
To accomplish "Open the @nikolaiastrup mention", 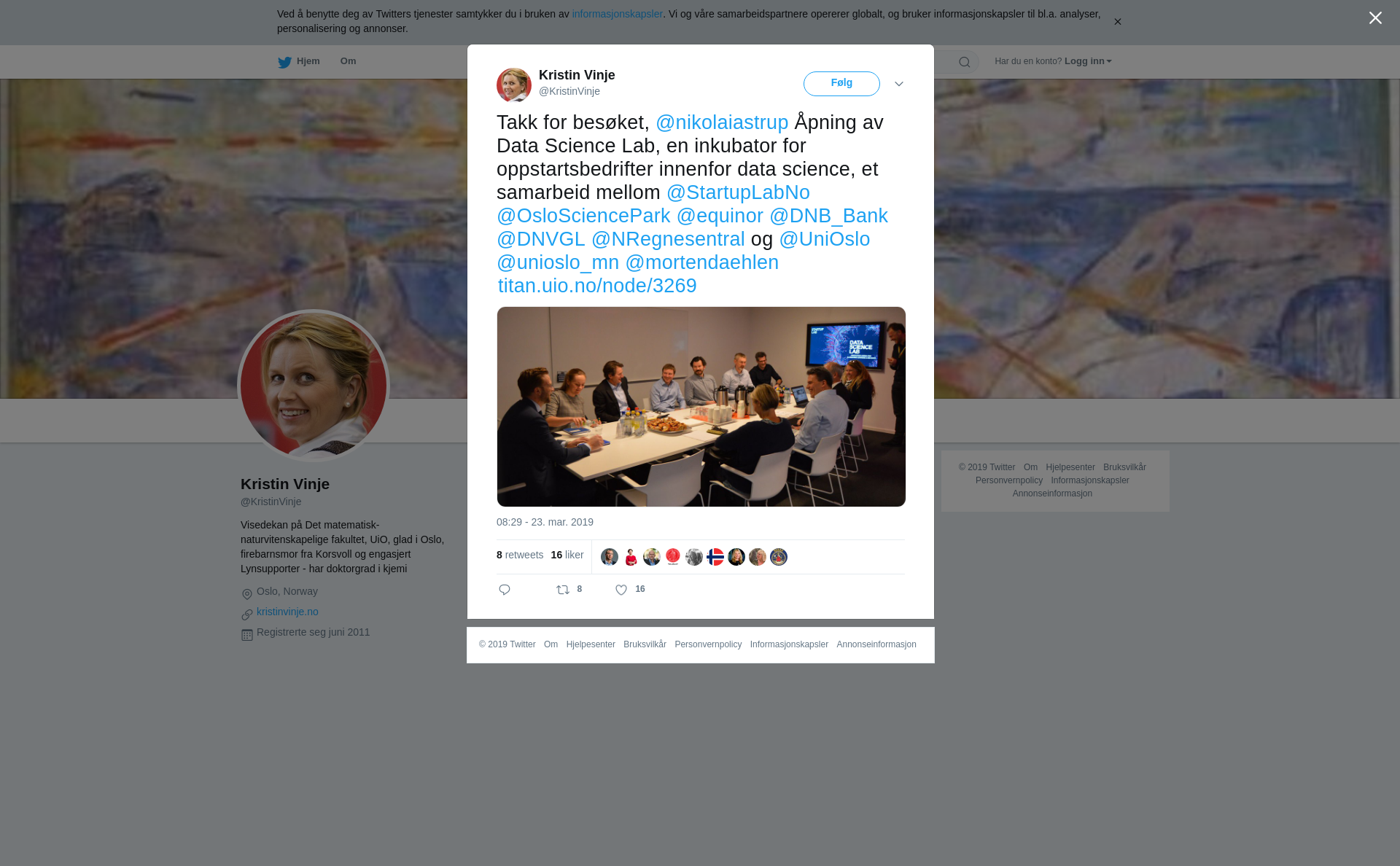I will pyautogui.click(x=722, y=122).
